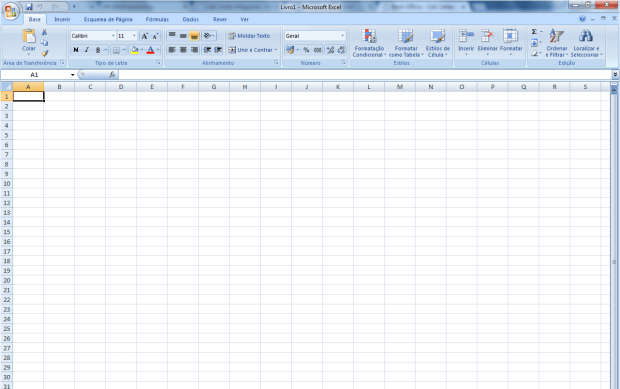Open font color dropdown arrow

[x=157, y=50]
